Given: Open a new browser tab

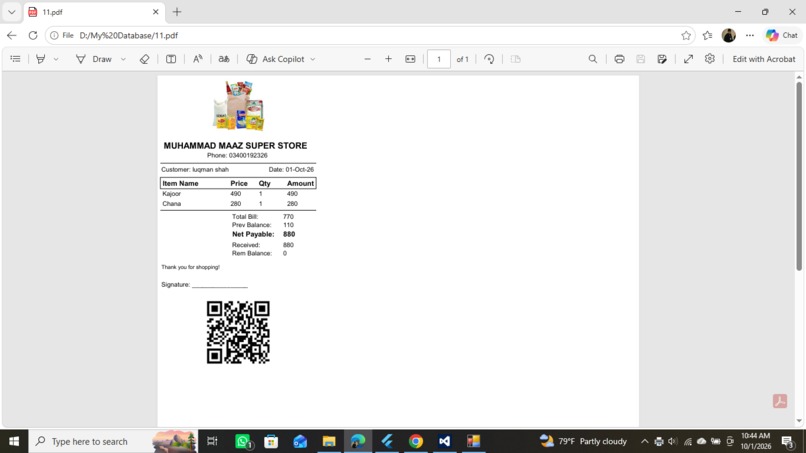Looking at the screenshot, I should pos(177,12).
